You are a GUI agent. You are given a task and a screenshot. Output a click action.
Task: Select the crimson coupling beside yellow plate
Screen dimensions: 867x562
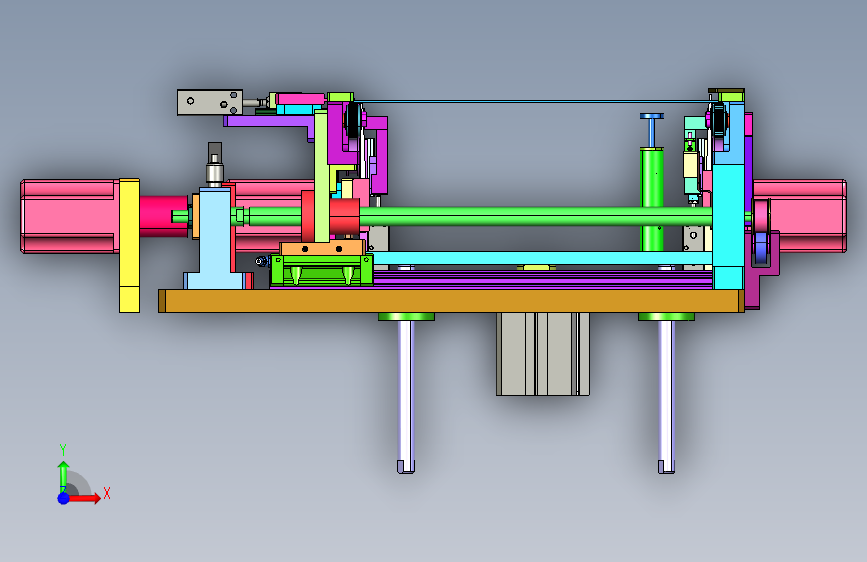163,216
